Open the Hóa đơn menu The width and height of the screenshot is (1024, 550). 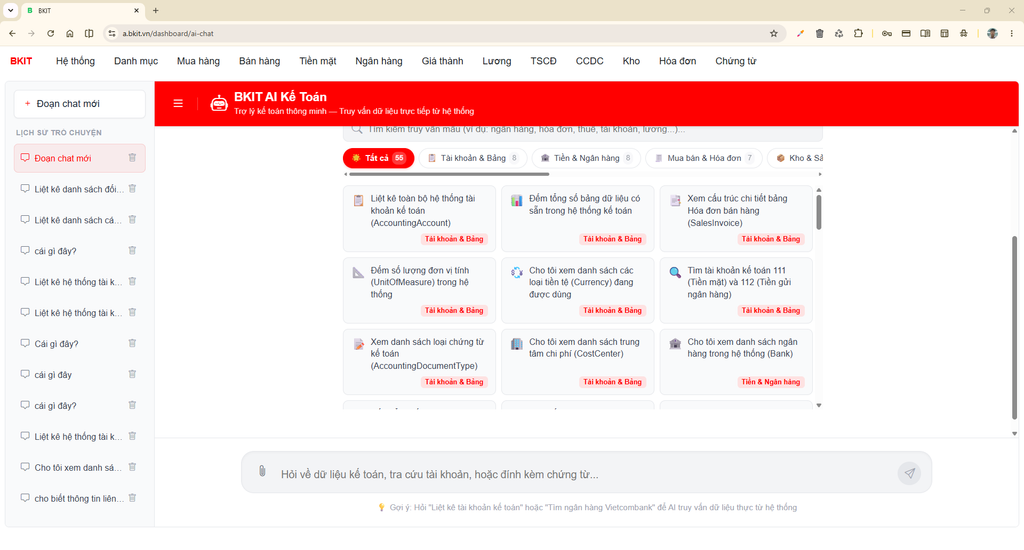[x=677, y=61]
